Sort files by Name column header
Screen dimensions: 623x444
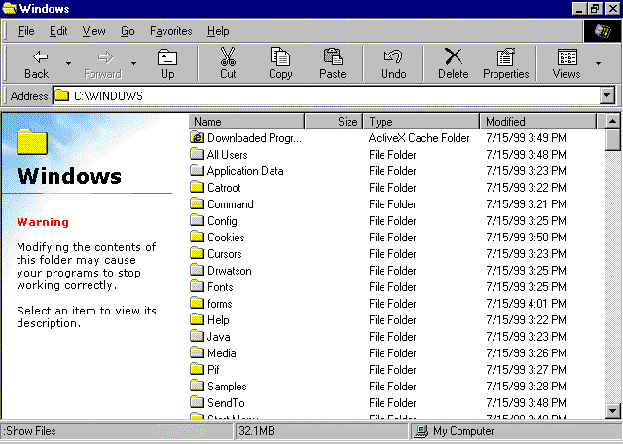point(247,121)
